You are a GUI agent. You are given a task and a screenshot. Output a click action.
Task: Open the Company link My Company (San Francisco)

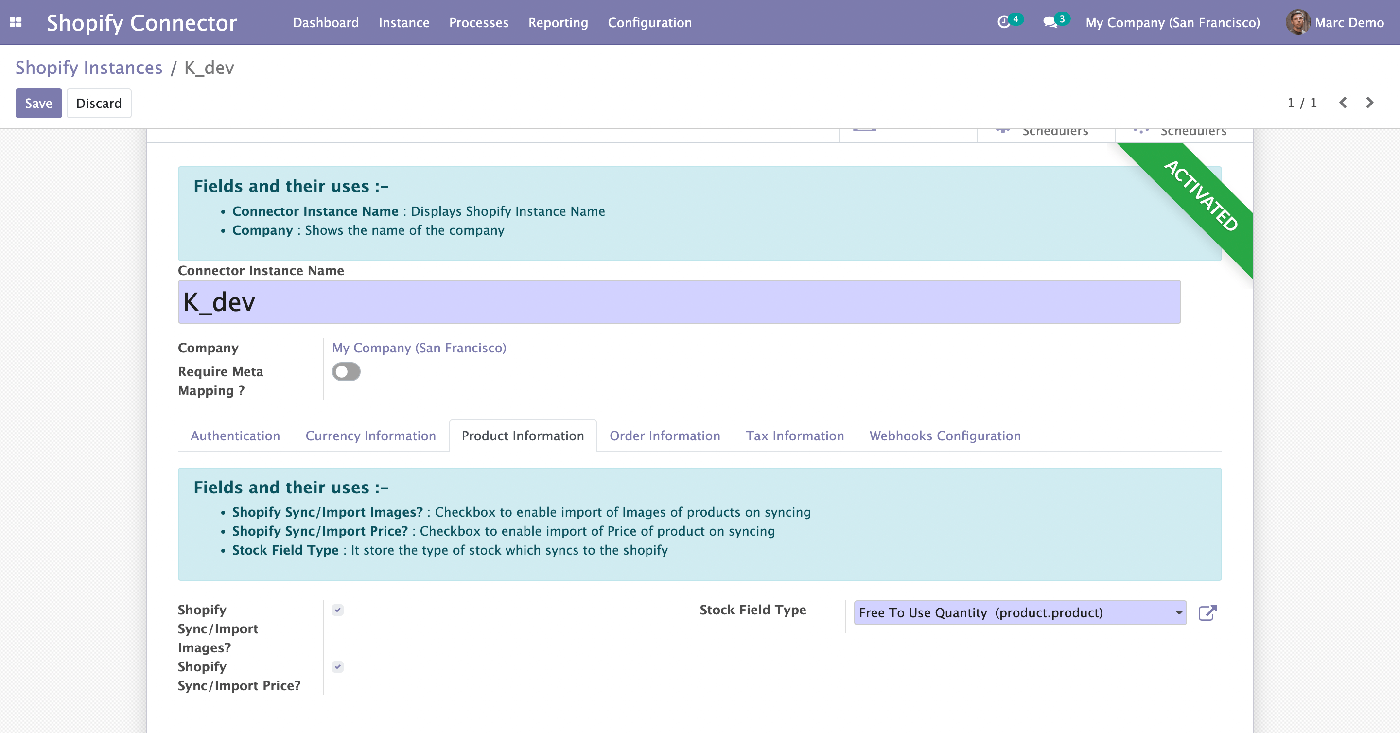(419, 348)
